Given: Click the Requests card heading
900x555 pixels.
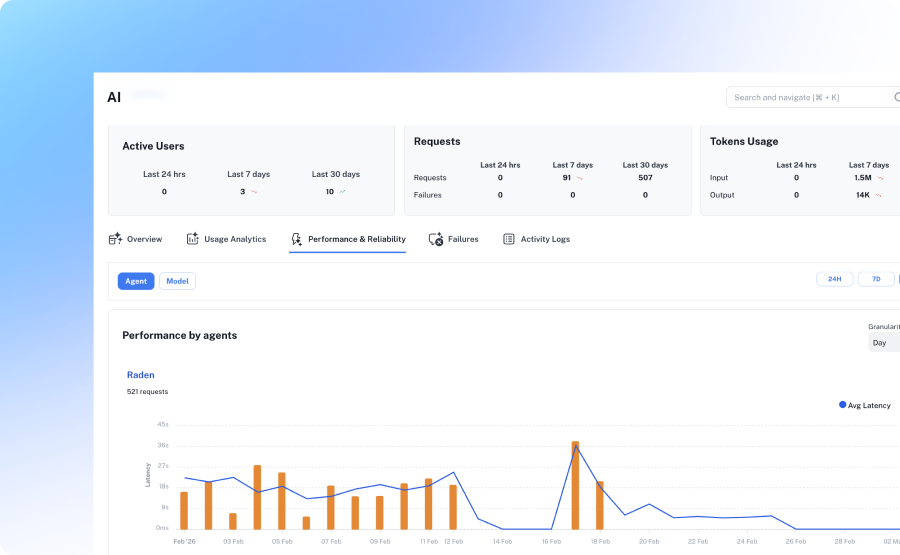Looking at the screenshot, I should pyautogui.click(x=437, y=141).
